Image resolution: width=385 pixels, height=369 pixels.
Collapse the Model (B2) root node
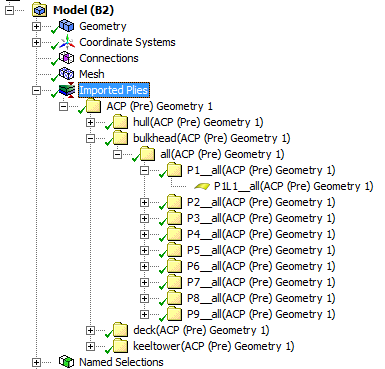pos(10,10)
